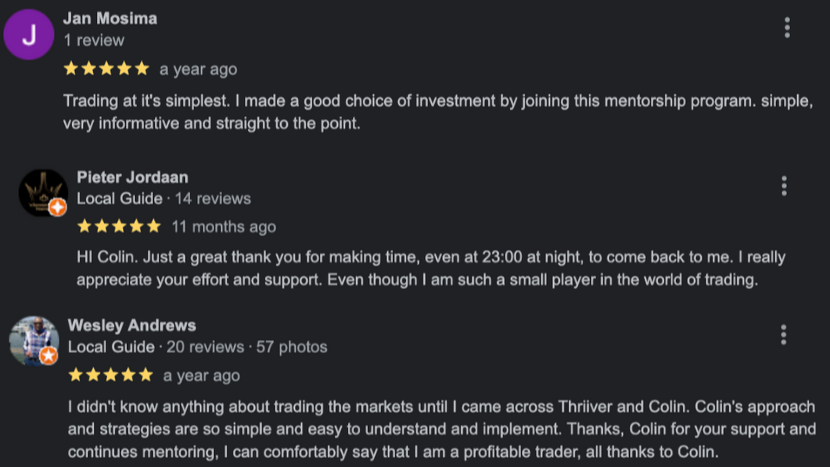Viewport: 830px width, 467px height.
Task: Click the five-star rating on Wesley Andrews' review
Action: [x=110, y=376]
